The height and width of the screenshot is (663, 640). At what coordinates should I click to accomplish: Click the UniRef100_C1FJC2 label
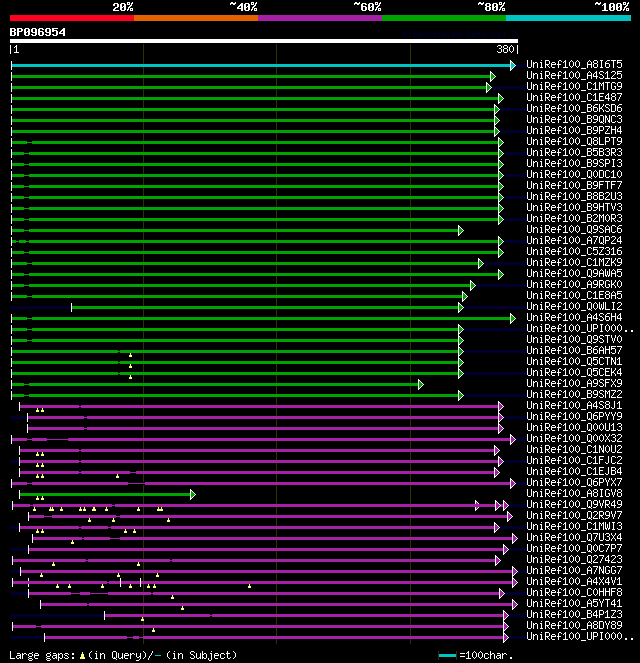(x=574, y=460)
